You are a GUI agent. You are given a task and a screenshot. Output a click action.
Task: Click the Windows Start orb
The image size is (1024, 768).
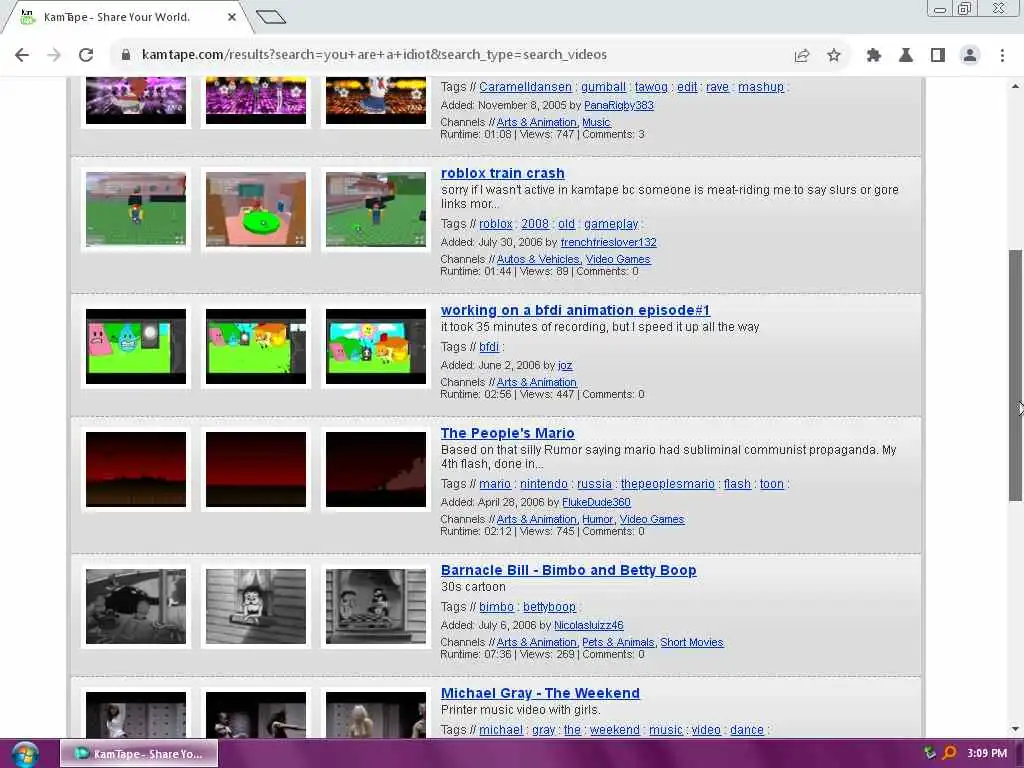click(x=25, y=754)
